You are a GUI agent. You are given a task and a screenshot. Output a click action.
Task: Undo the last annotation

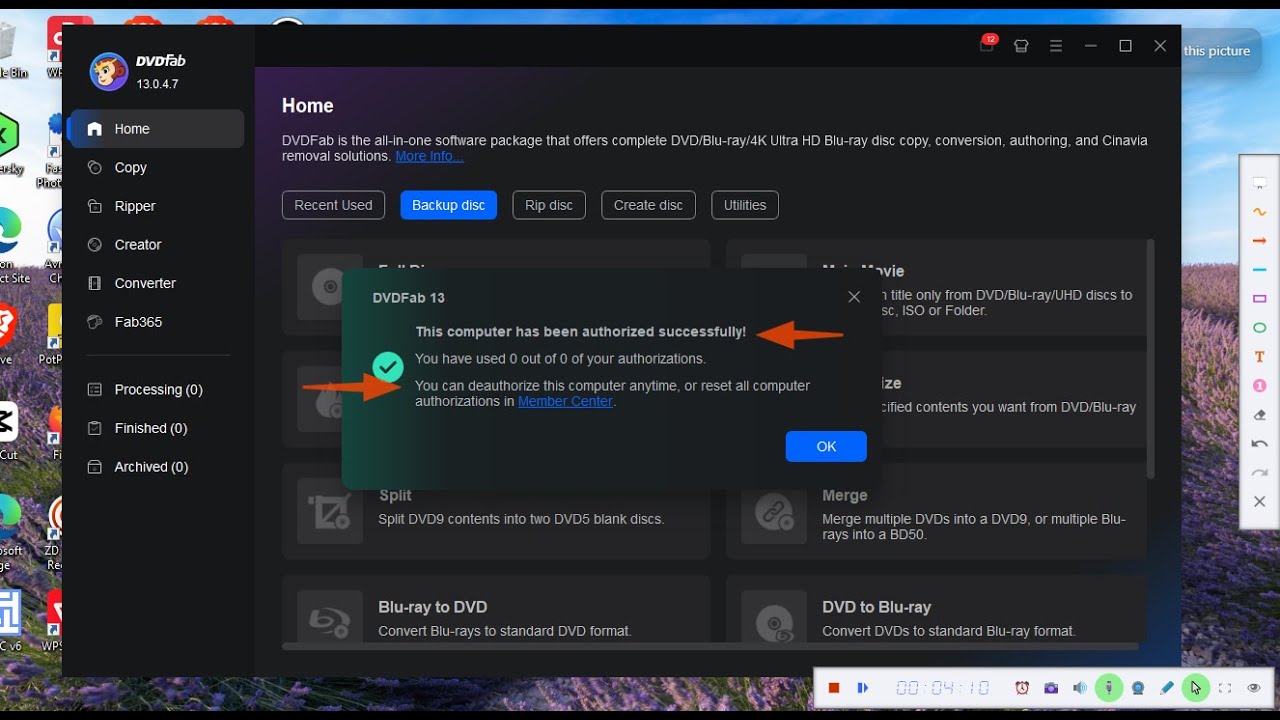coord(1260,444)
